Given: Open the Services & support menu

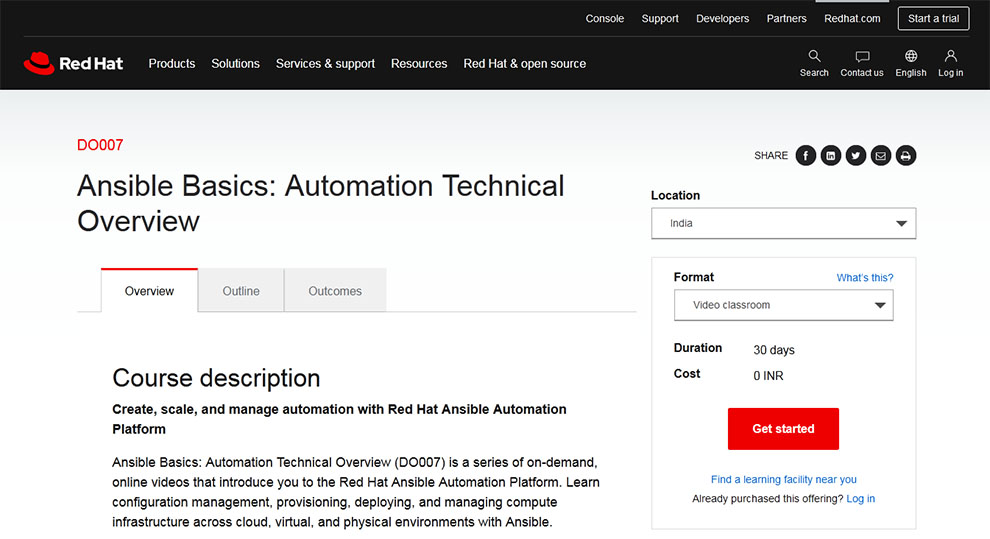Looking at the screenshot, I should [325, 64].
